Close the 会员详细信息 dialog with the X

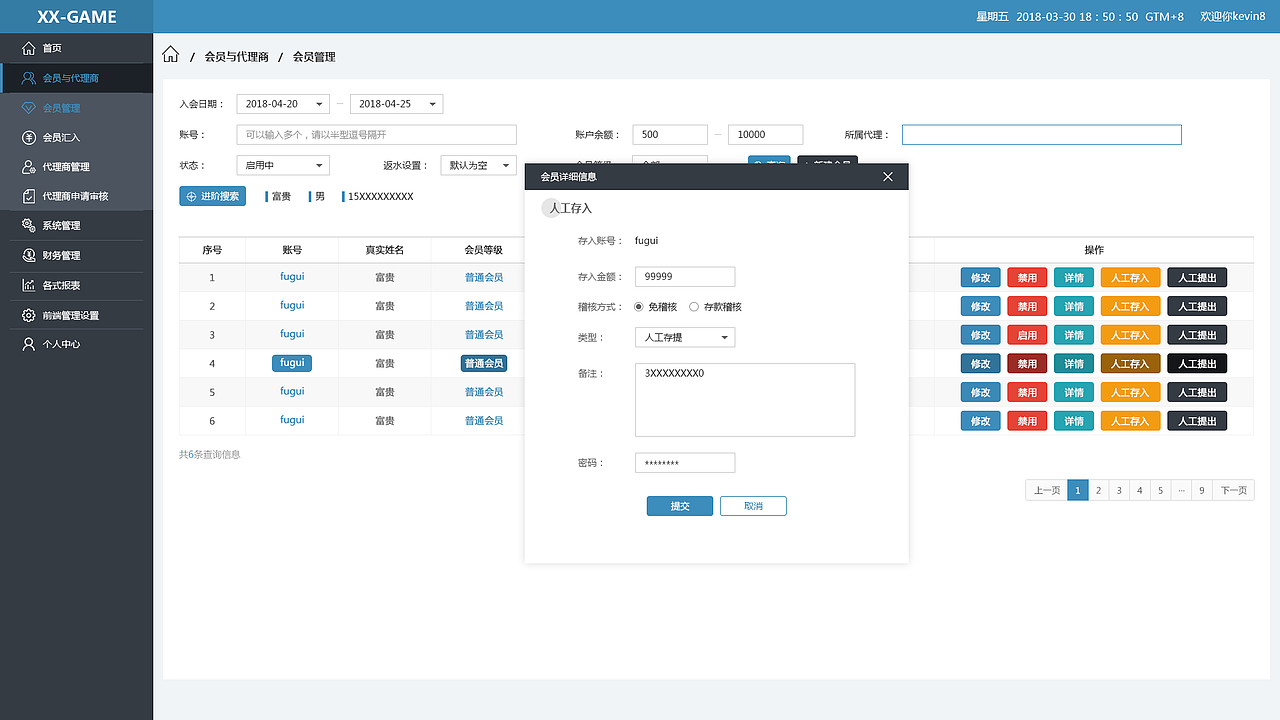(888, 177)
